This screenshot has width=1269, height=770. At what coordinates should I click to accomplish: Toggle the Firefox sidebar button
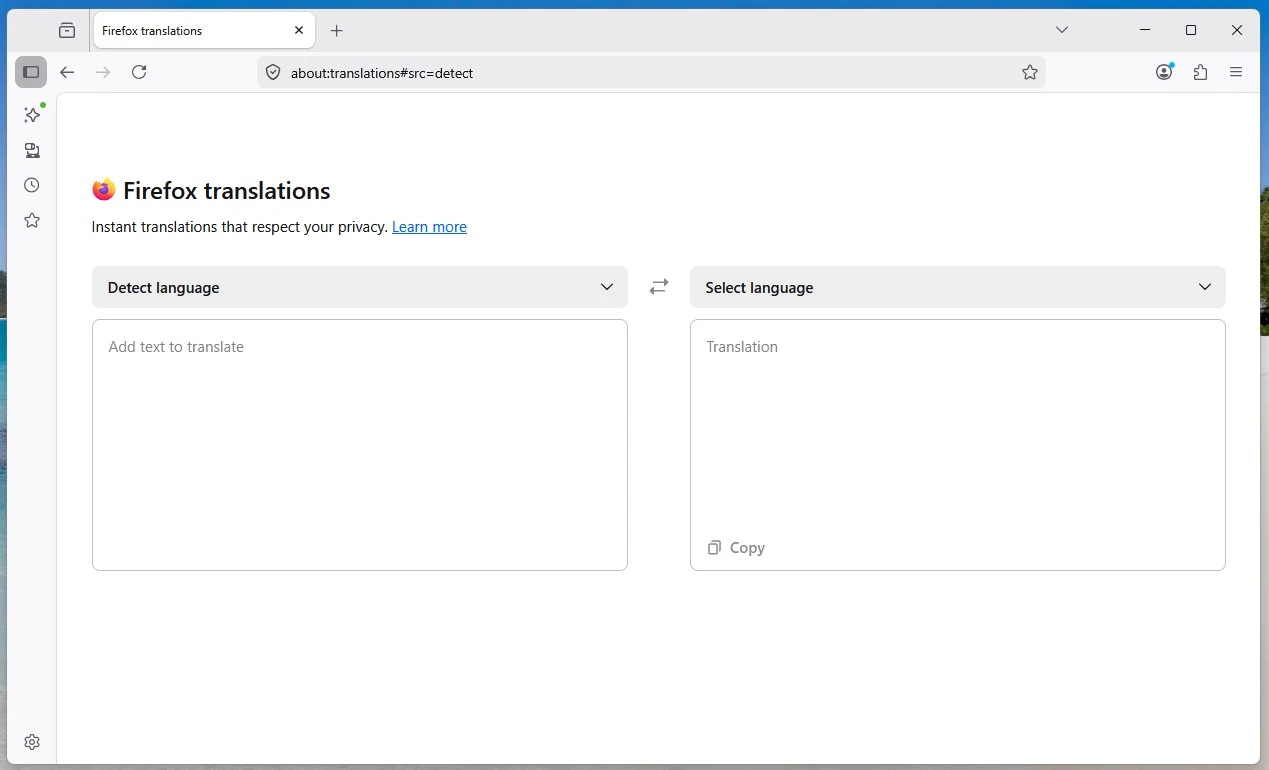31,72
